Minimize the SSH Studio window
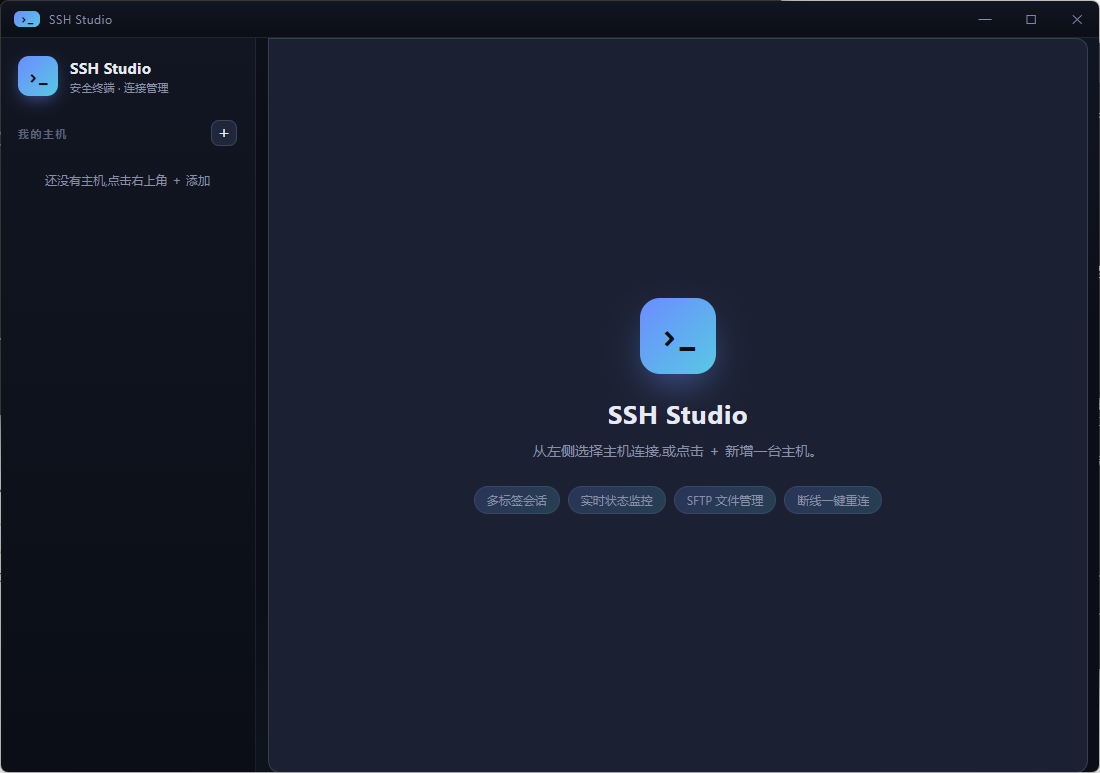1100x773 pixels. (985, 20)
